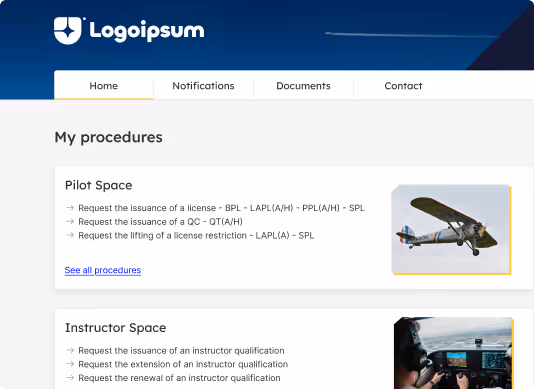Screen dimensions: 534x389
Task: Open the Contact tab
Action: 403,85
